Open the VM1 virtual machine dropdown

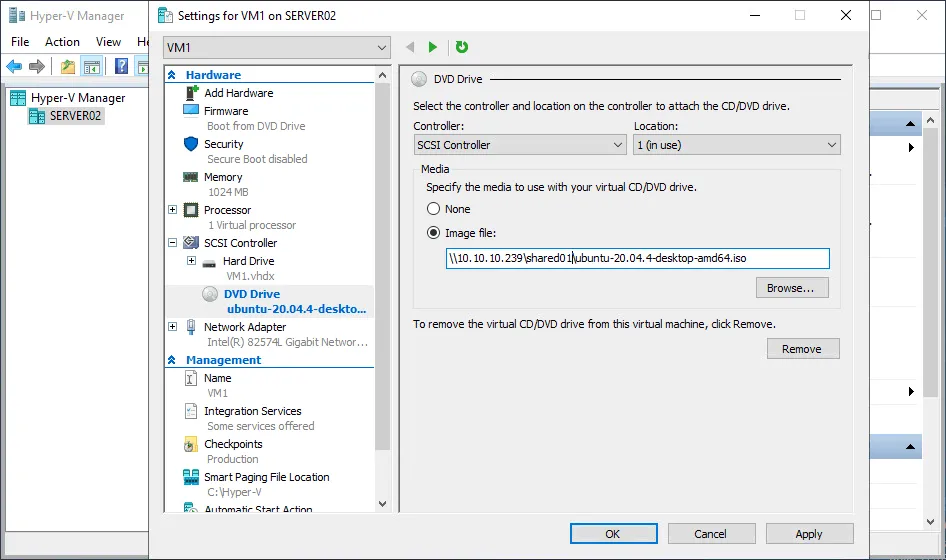[277, 47]
